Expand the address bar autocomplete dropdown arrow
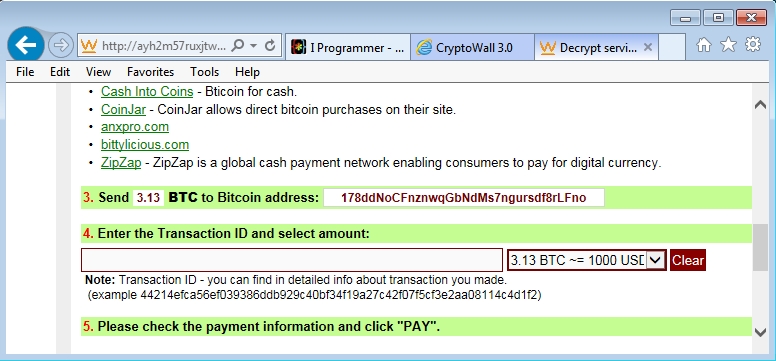This screenshot has height=361, width=776. tap(253, 46)
